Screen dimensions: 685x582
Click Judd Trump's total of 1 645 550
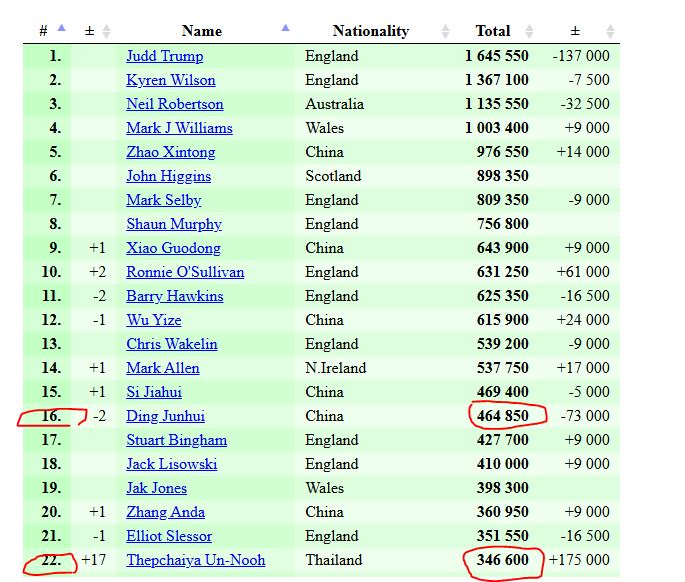[497, 56]
